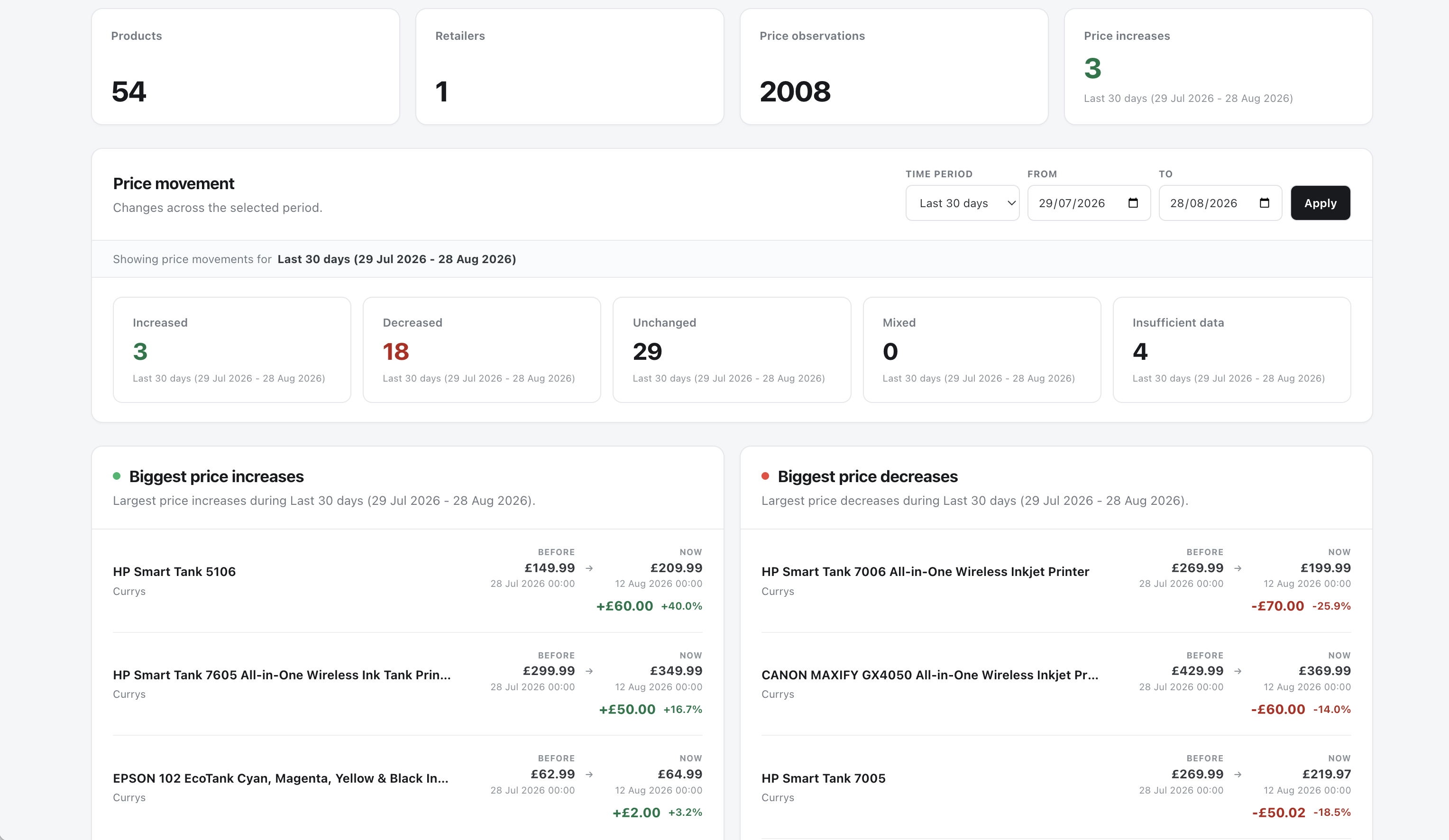Viewport: 1449px width, 840px height.
Task: Click the -£50.02 price change value
Action: click(1279, 813)
